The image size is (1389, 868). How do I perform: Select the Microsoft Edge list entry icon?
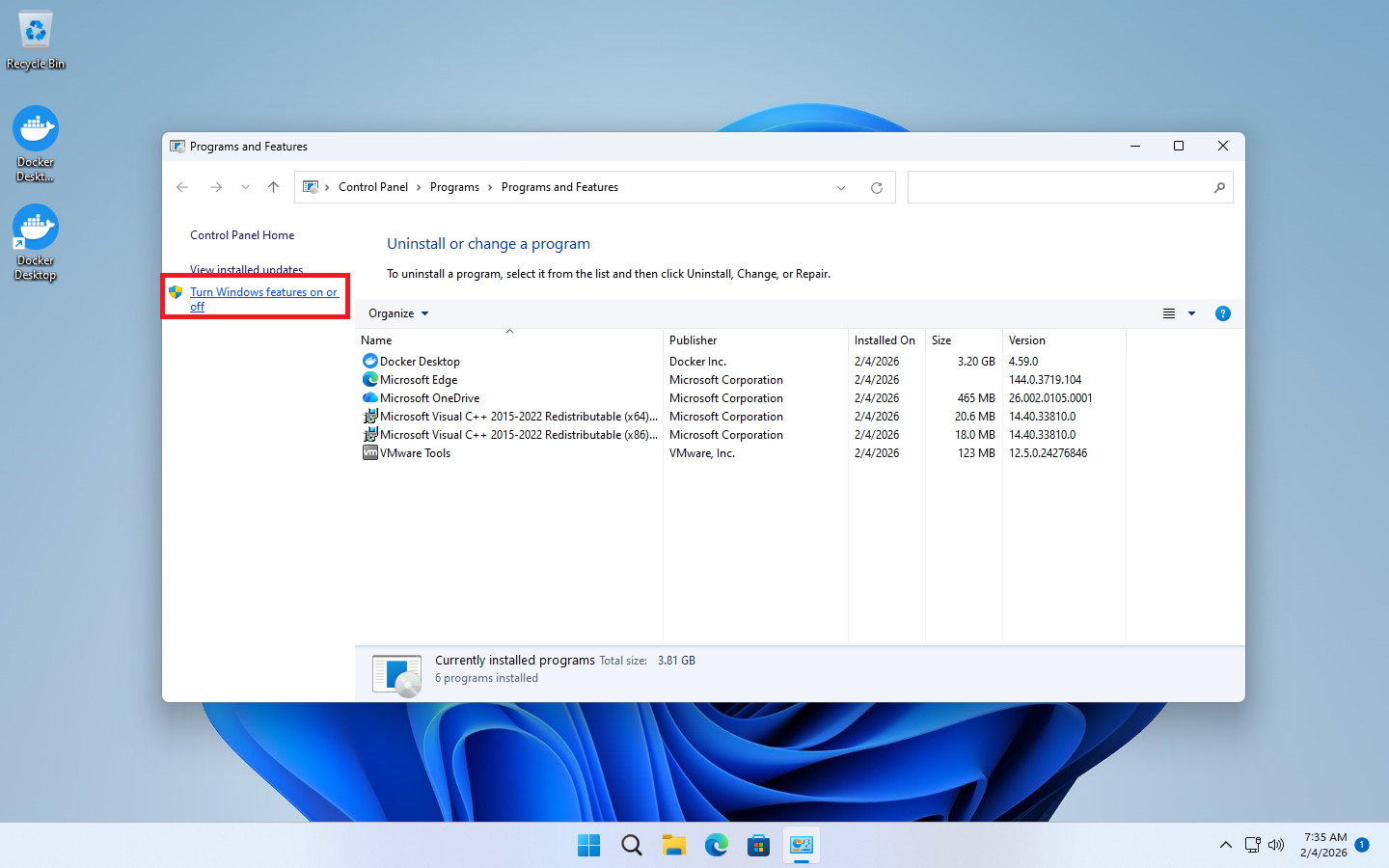click(369, 379)
